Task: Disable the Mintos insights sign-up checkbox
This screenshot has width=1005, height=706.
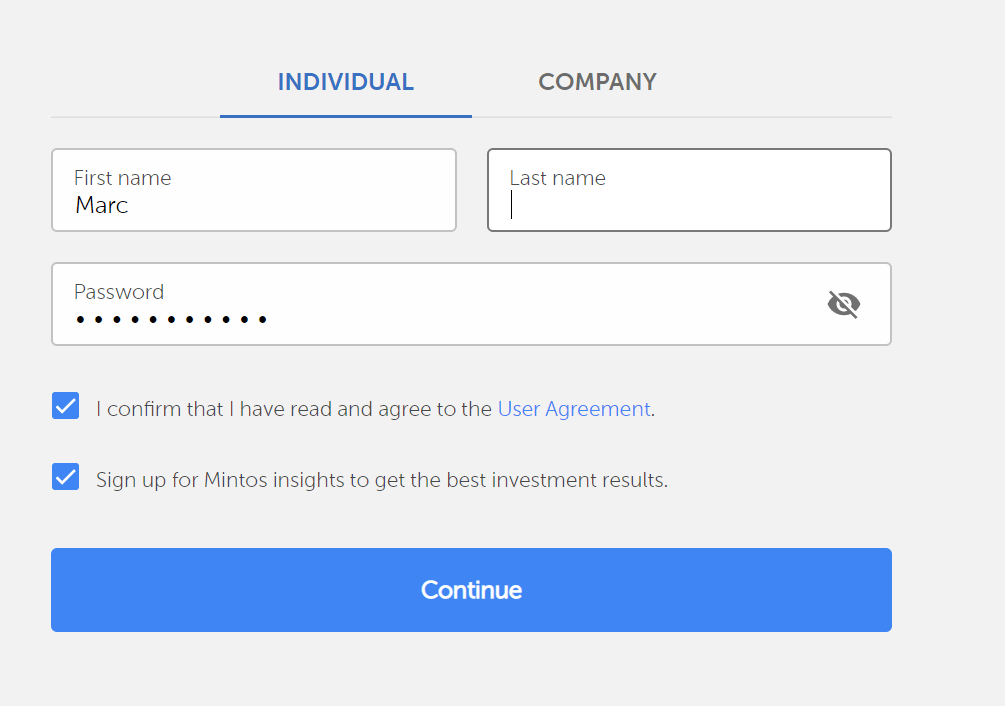Action: point(66,477)
